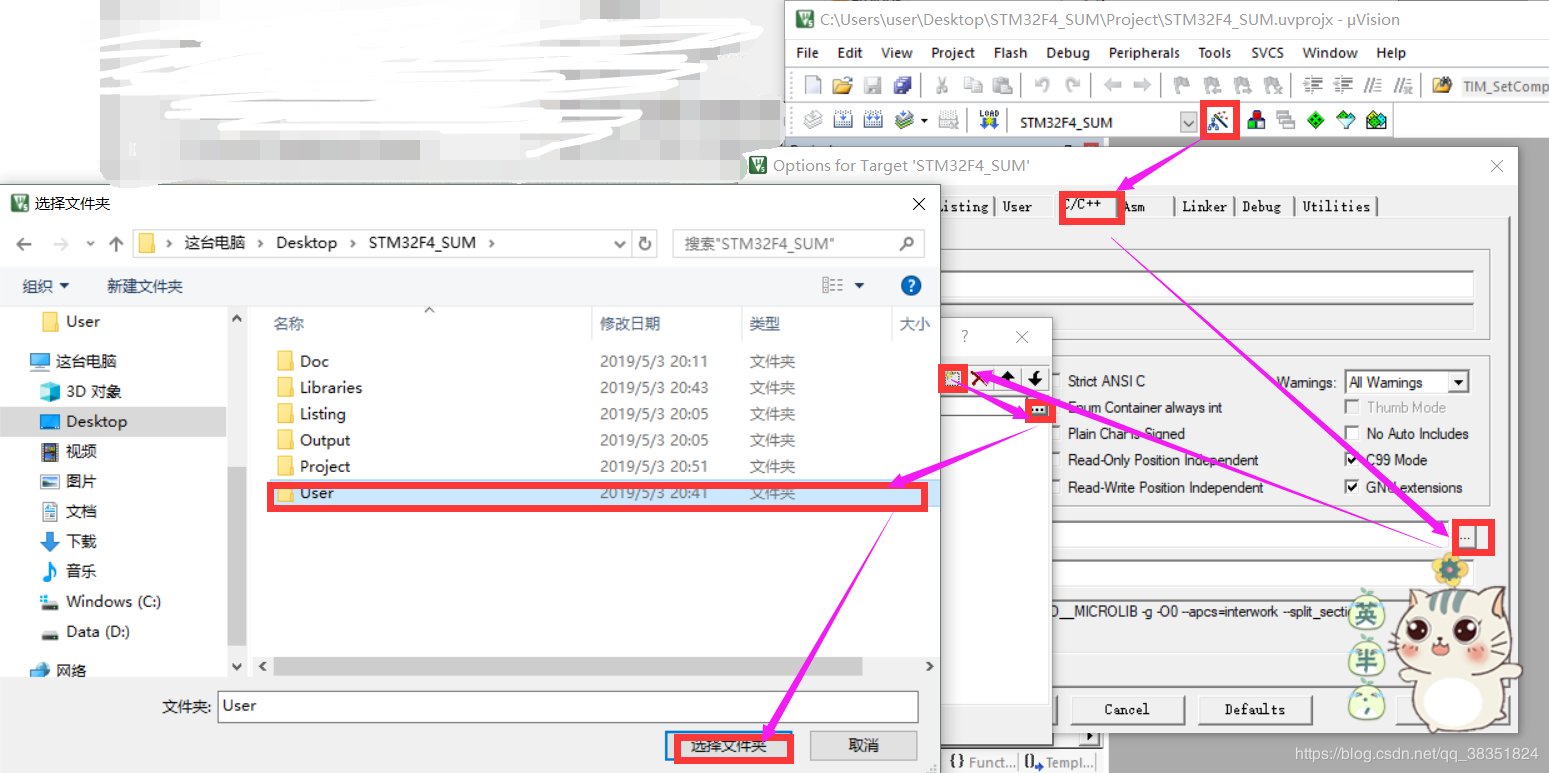The image size is (1549, 773).
Task: Open the STM32F4_SUM target selector dropdown
Action: pyautogui.click(x=1188, y=122)
